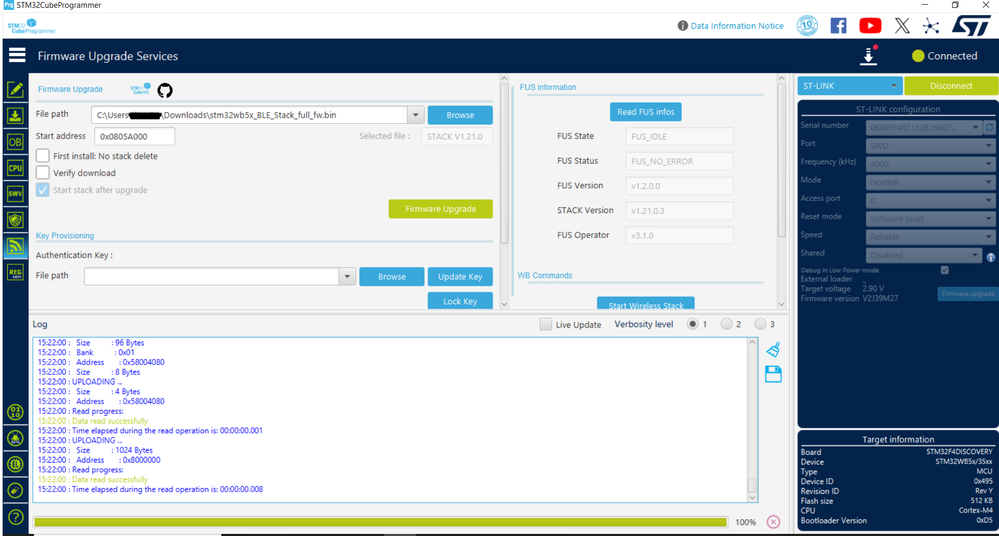Click the 100% green progress bar
This screenshot has width=999, height=536.
click(380, 522)
